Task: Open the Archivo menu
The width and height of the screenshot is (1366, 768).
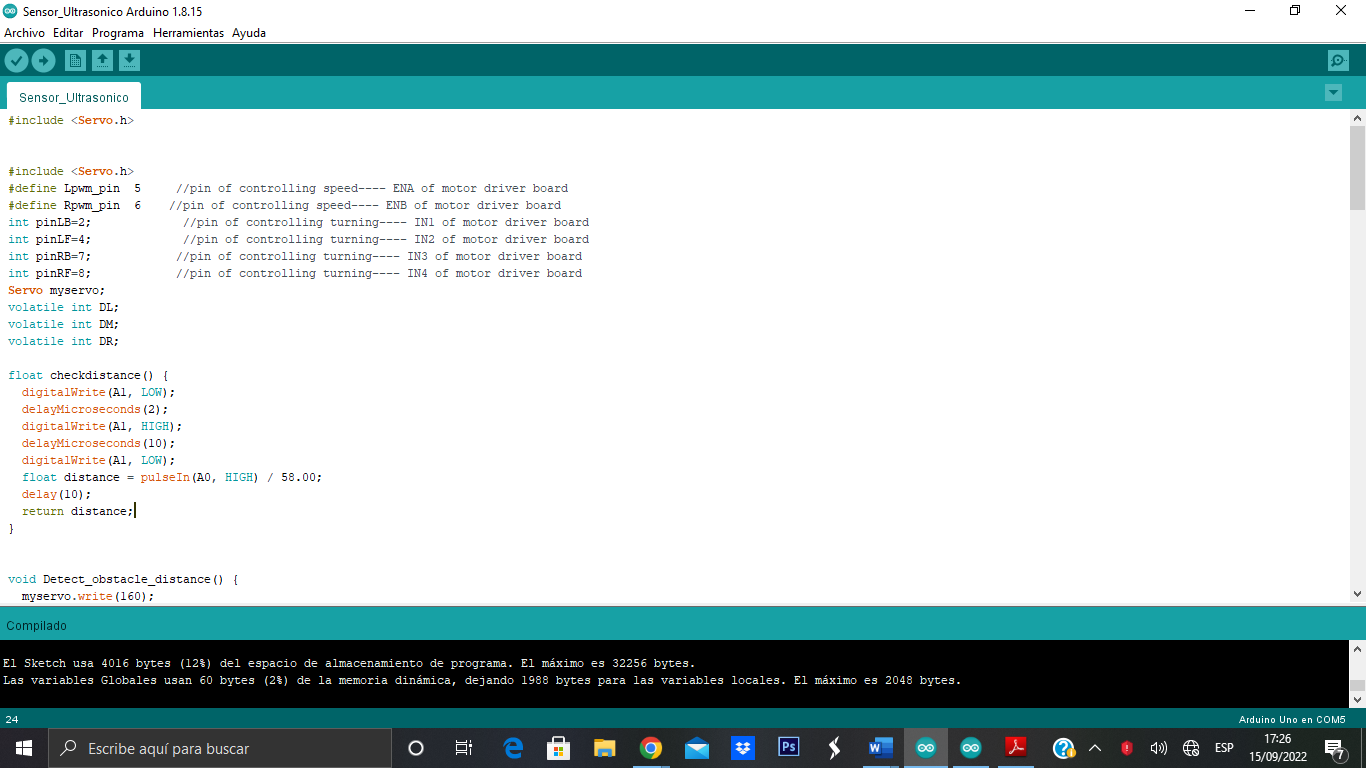Action: click(24, 33)
